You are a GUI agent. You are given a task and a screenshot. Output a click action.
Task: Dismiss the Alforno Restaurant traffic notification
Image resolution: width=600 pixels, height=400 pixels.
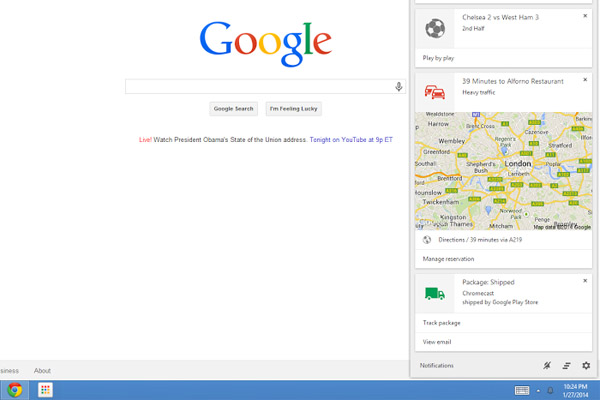pyautogui.click(x=585, y=80)
